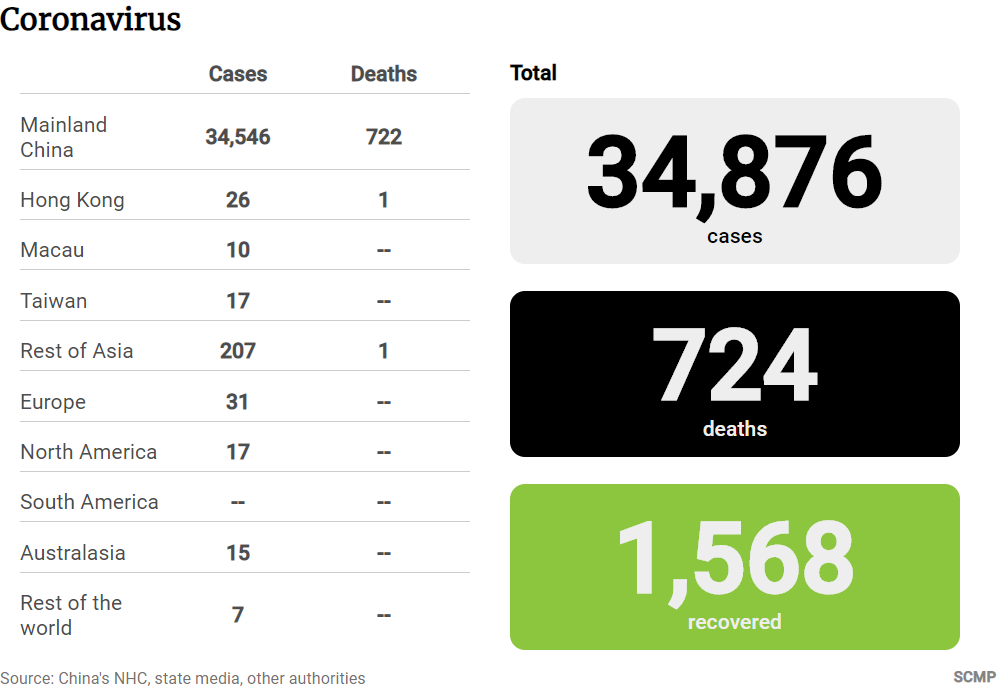The image size is (1005, 696).
Task: Click the Rest of the world label
Action: pyautogui.click(x=71, y=615)
